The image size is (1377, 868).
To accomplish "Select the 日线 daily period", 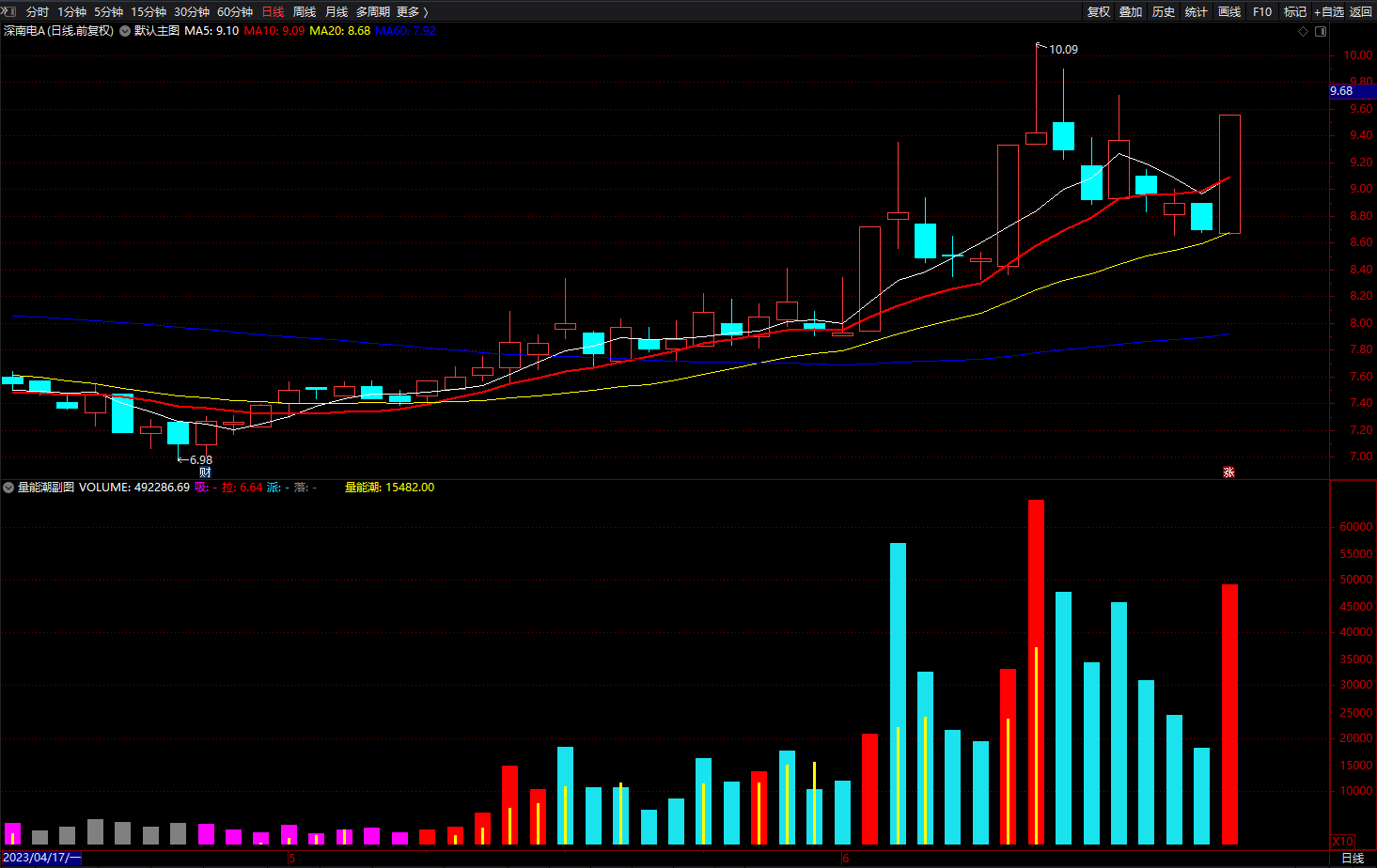I will tap(273, 11).
